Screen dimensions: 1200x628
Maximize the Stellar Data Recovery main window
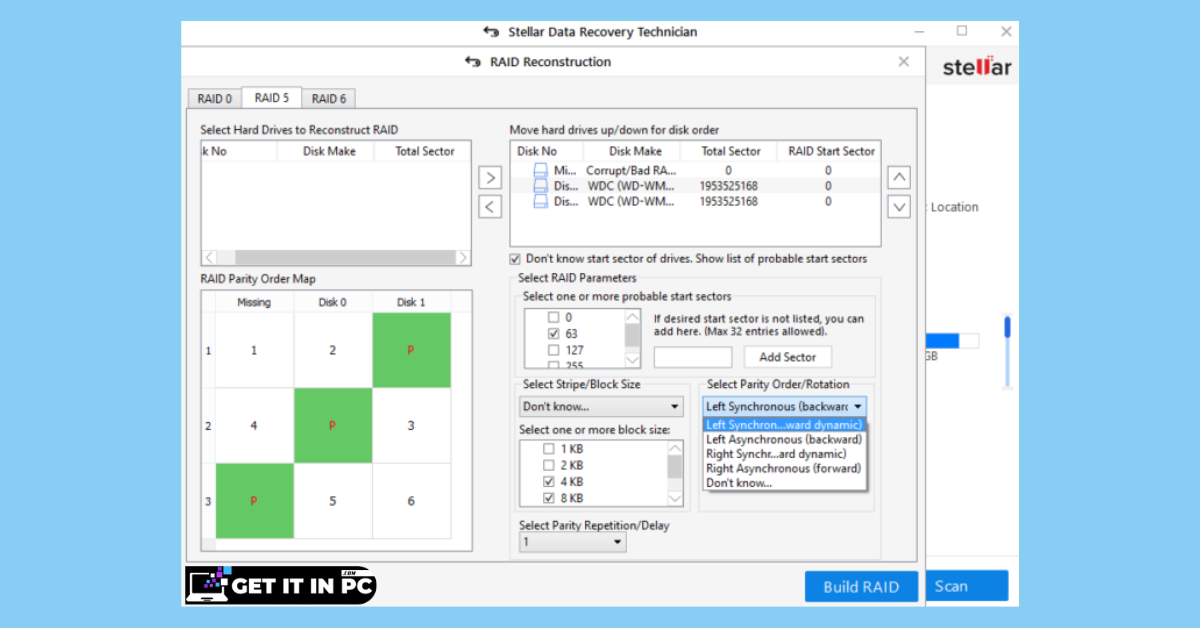tap(962, 31)
